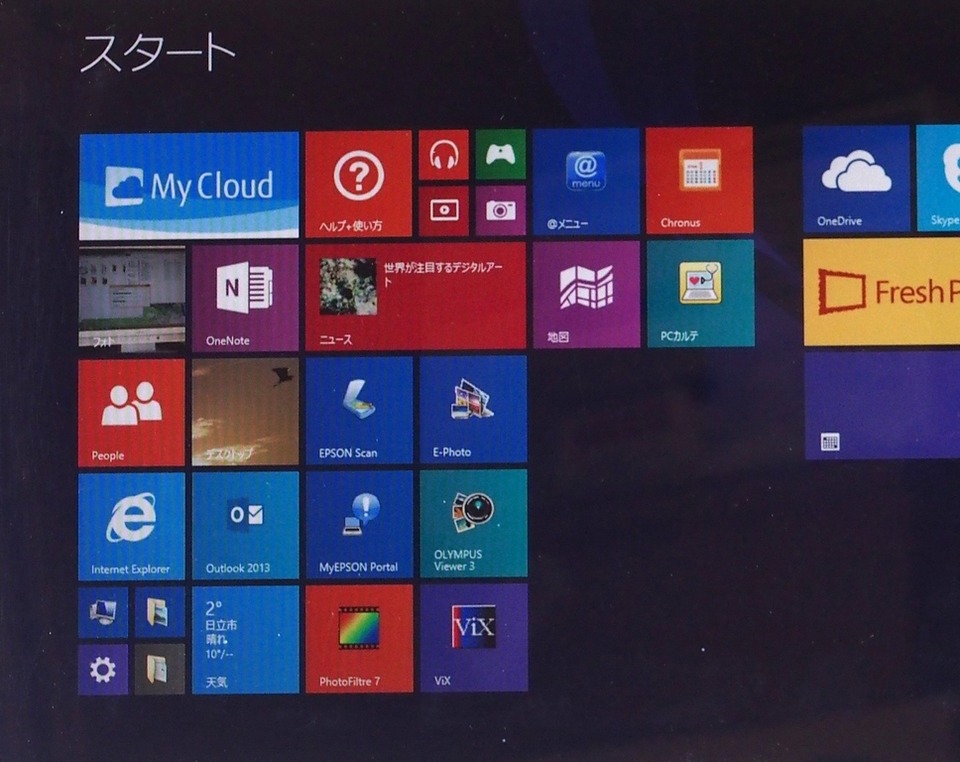Launch the OneNote tile
Image resolution: width=960 pixels, height=762 pixels.
click(x=246, y=298)
